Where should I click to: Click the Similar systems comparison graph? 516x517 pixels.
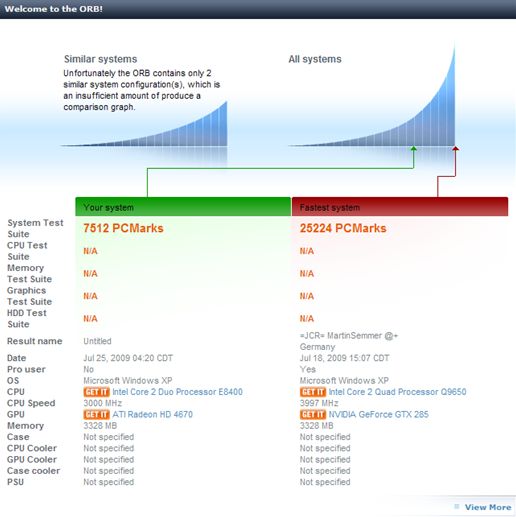point(144,124)
